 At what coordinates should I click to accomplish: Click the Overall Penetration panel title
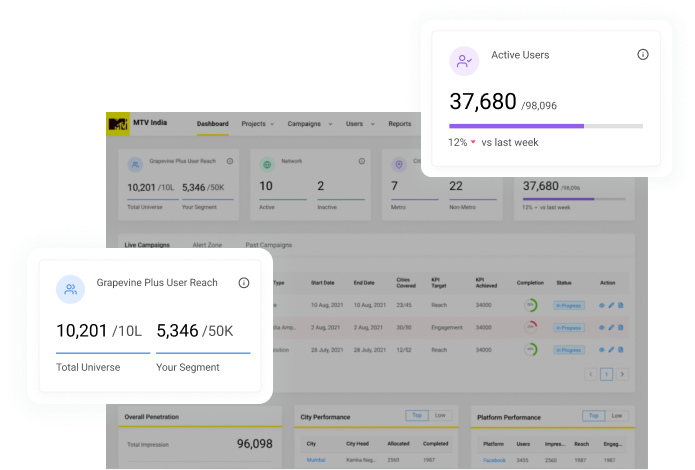tap(152, 417)
